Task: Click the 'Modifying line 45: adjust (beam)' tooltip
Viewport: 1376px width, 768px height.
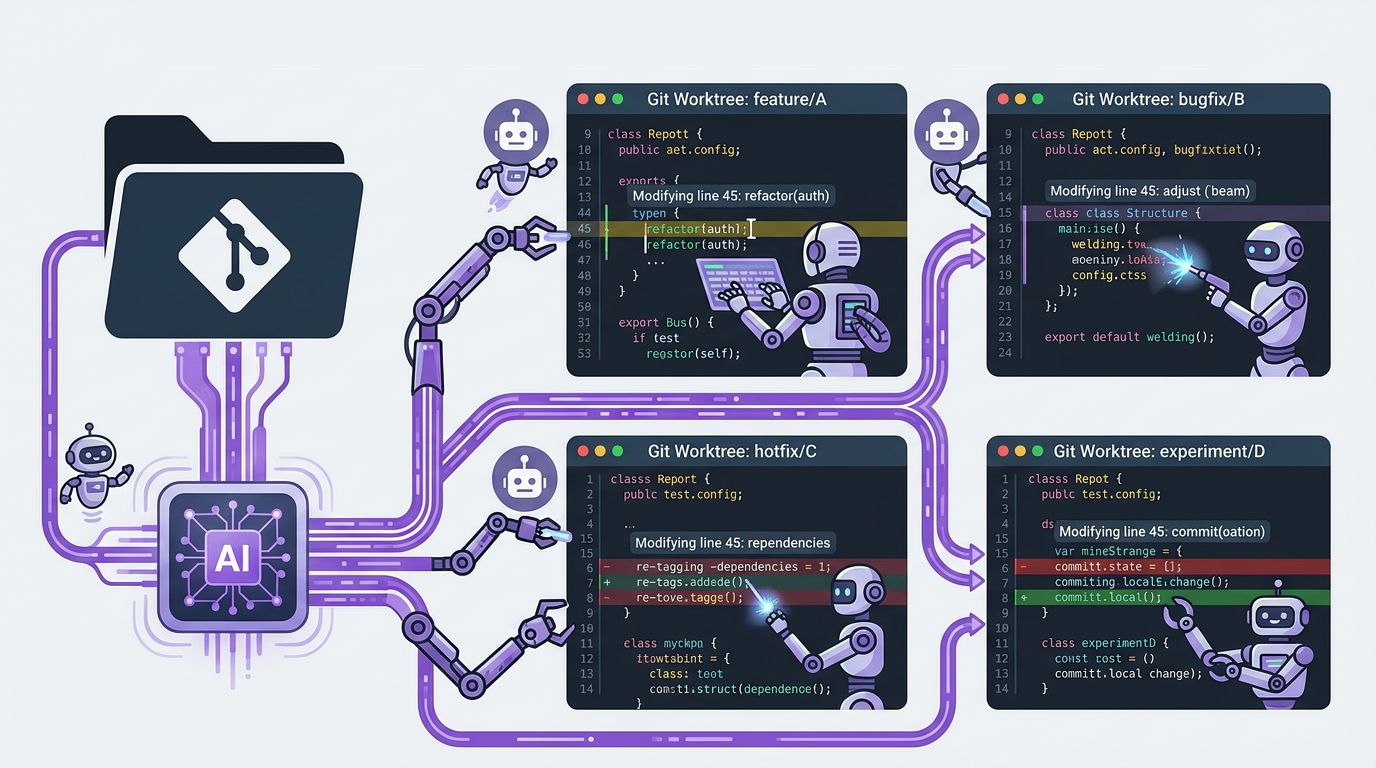Action: click(x=1149, y=190)
